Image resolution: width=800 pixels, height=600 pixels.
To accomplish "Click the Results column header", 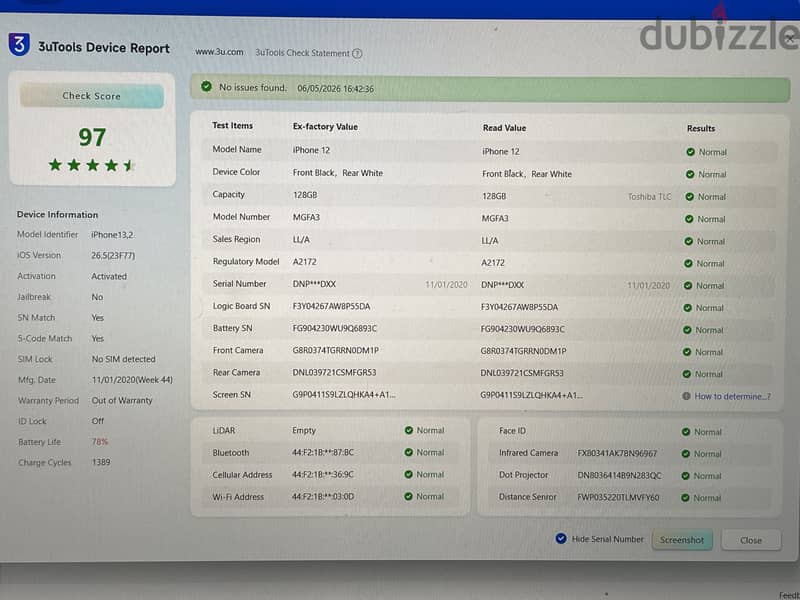I will pos(701,129).
